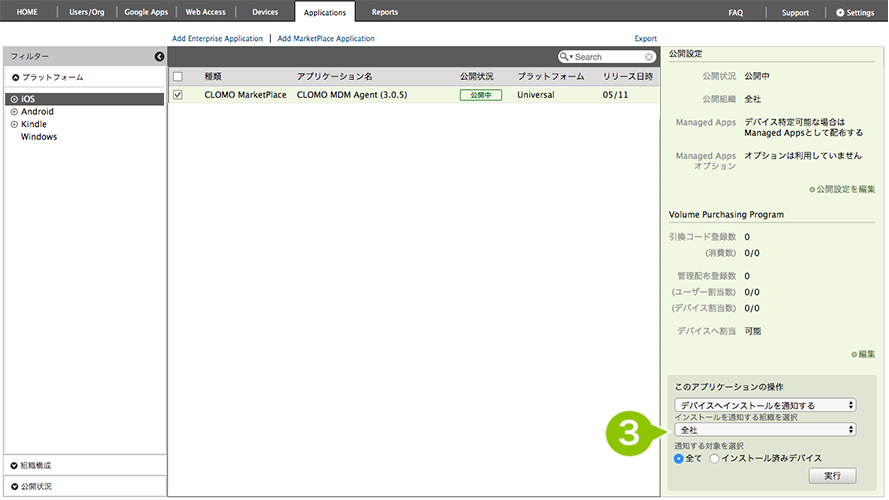The width and height of the screenshot is (889, 500).
Task: Select the インストール済みデバイス radio button
Action: (714, 458)
